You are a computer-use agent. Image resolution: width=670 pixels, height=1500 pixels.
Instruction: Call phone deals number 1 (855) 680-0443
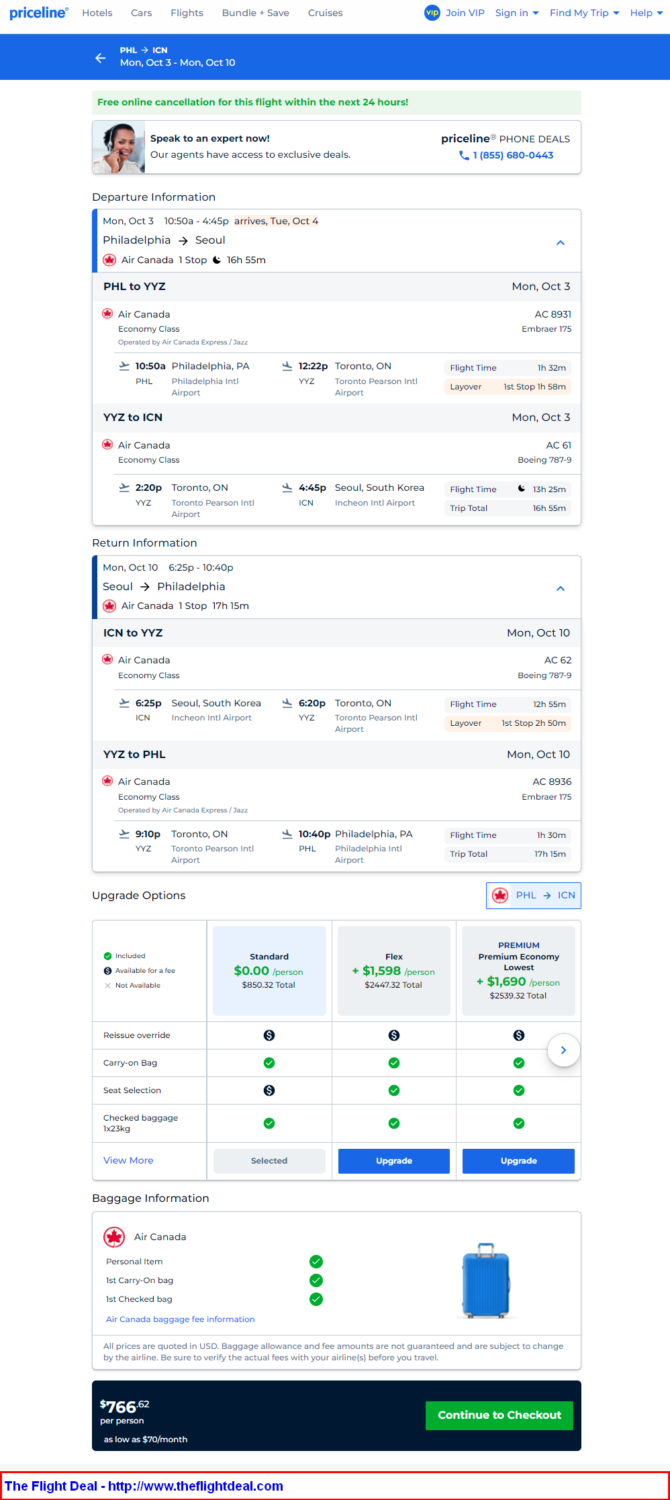coord(506,155)
